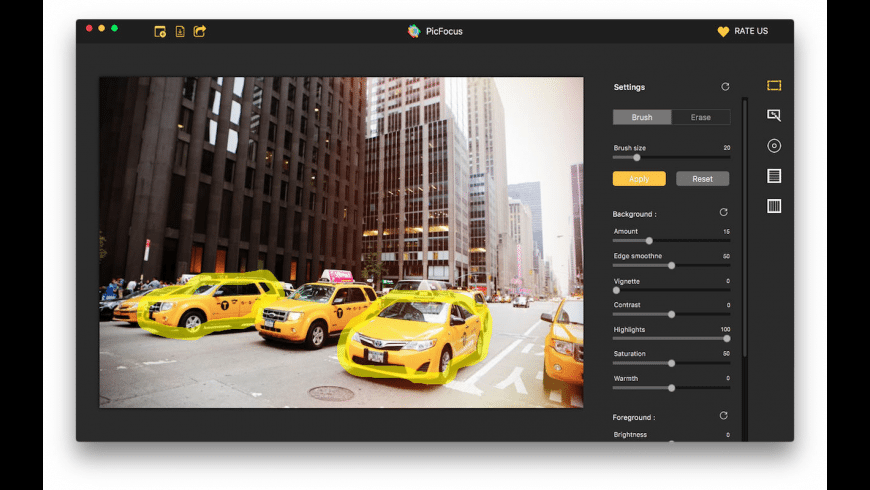The height and width of the screenshot is (490, 870).
Task: Click the open image icon in title bar
Action: point(160,32)
